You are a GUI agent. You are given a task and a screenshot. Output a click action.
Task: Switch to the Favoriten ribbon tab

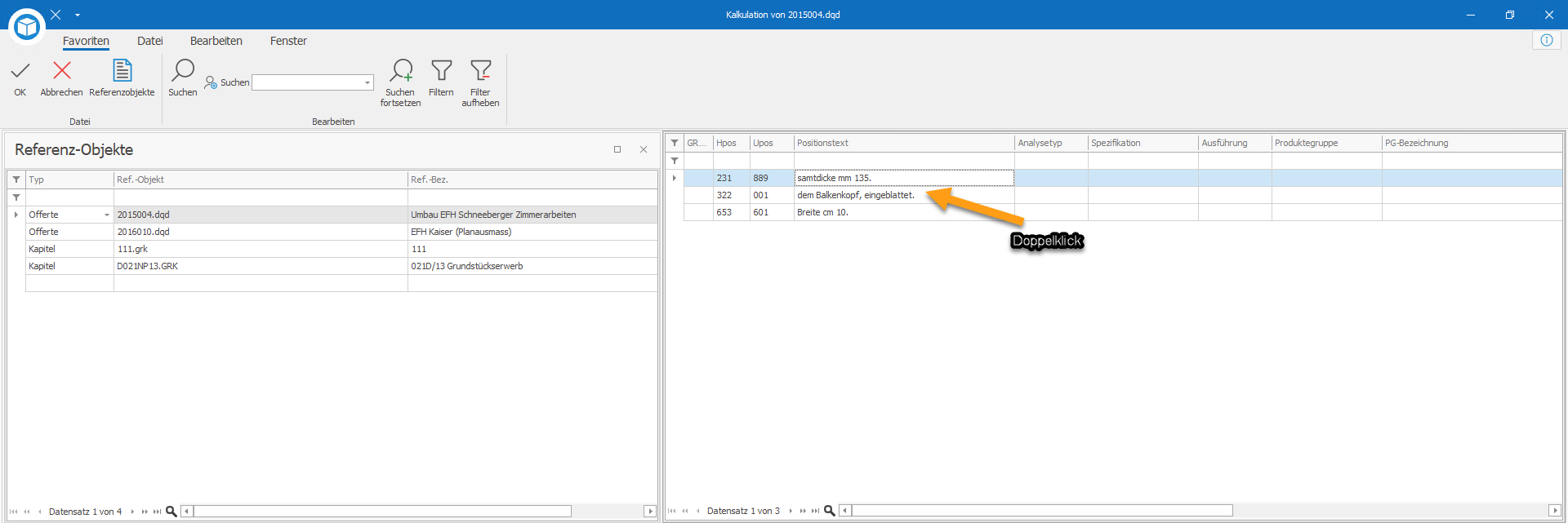pos(86,41)
